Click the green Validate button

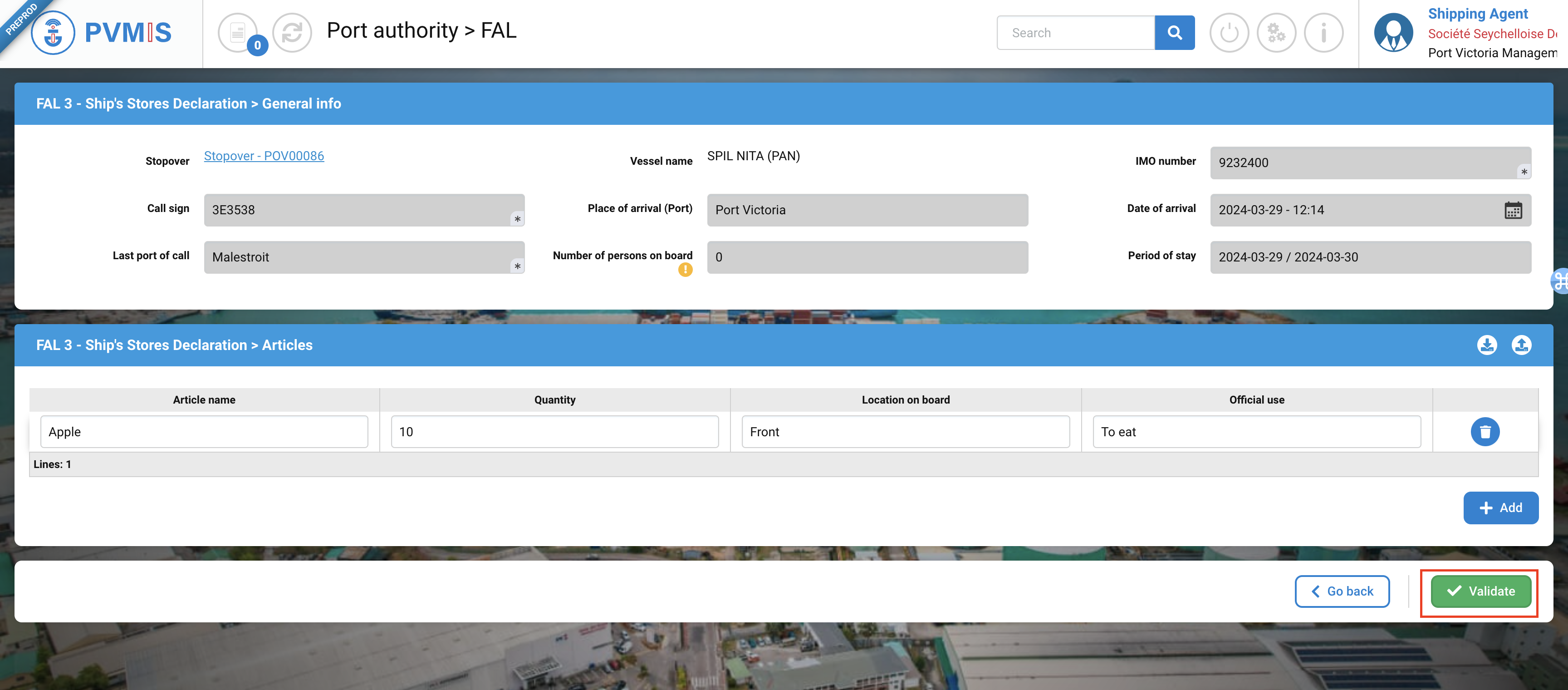click(1480, 591)
